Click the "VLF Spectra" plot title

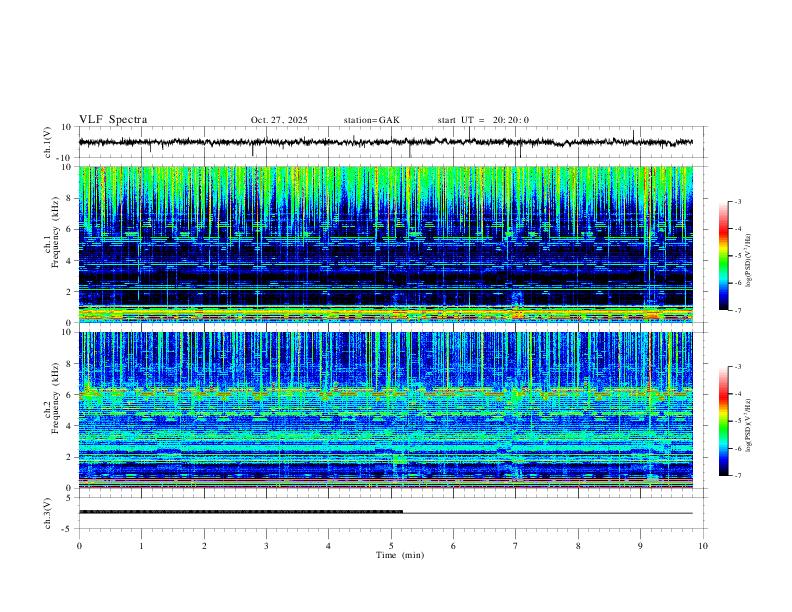pyautogui.click(x=113, y=120)
